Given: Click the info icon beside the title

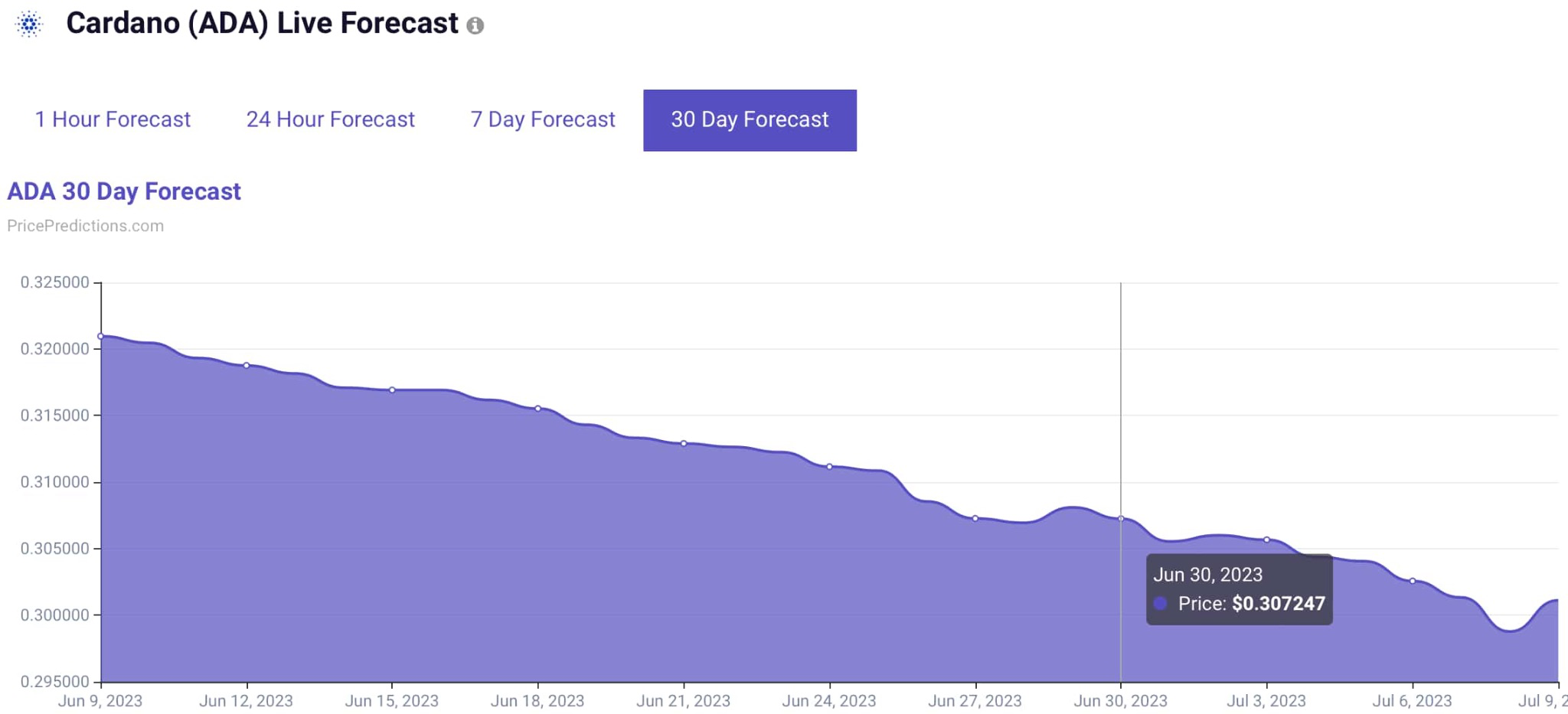Looking at the screenshot, I should [477, 24].
